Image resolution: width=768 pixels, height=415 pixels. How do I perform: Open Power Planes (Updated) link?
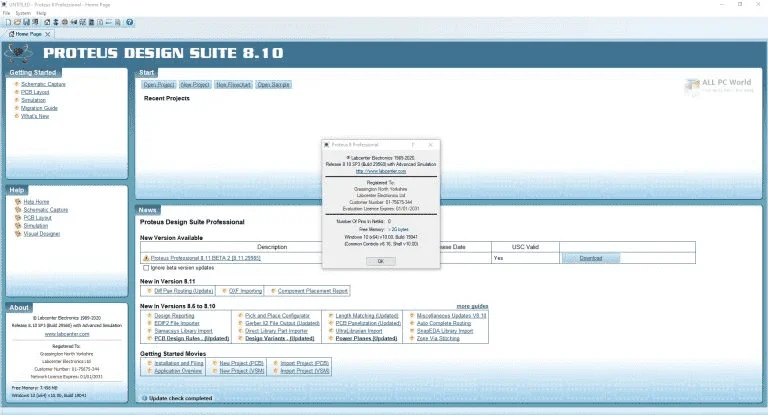tap(366, 339)
